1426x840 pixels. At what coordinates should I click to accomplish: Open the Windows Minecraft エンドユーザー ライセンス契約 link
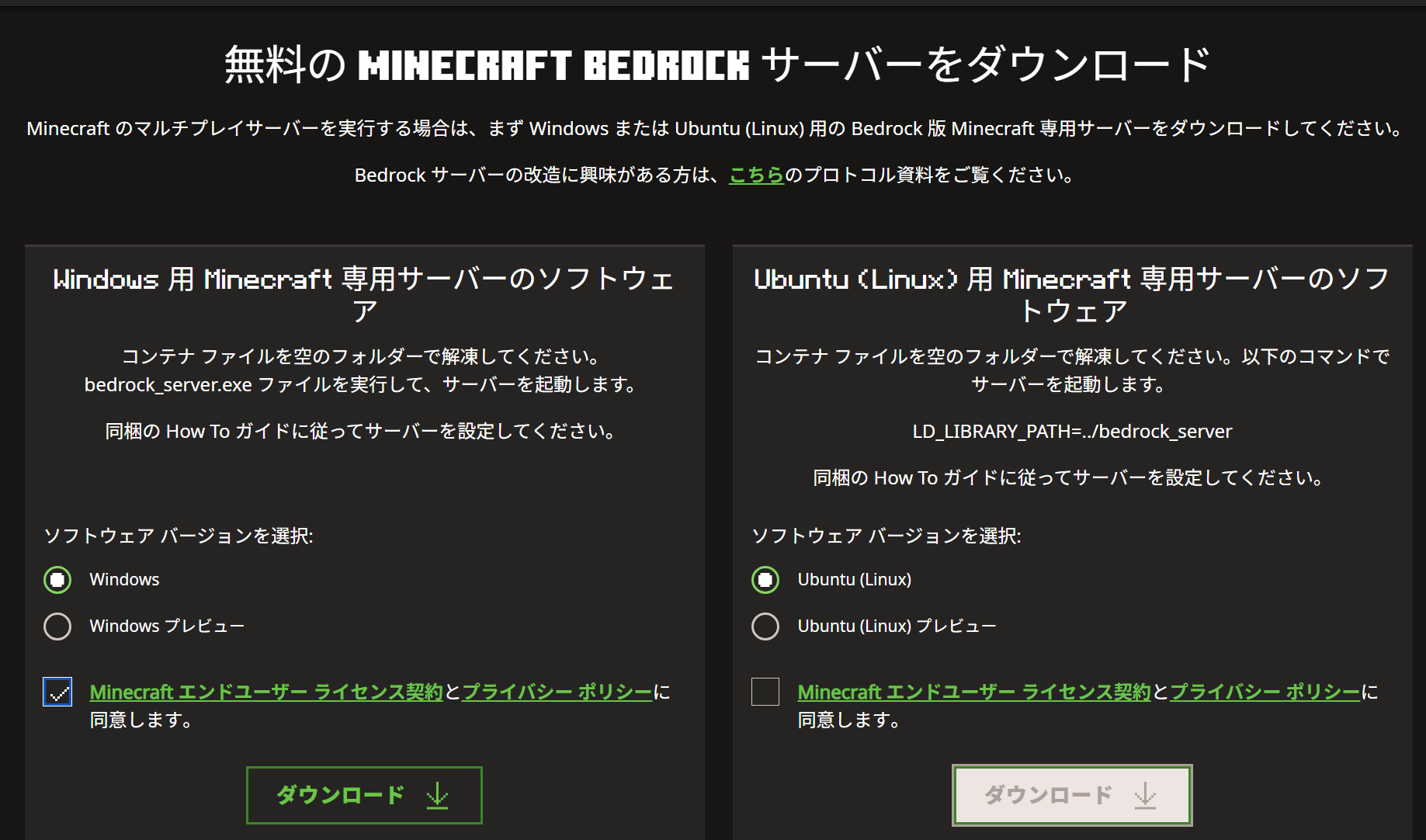(x=265, y=692)
